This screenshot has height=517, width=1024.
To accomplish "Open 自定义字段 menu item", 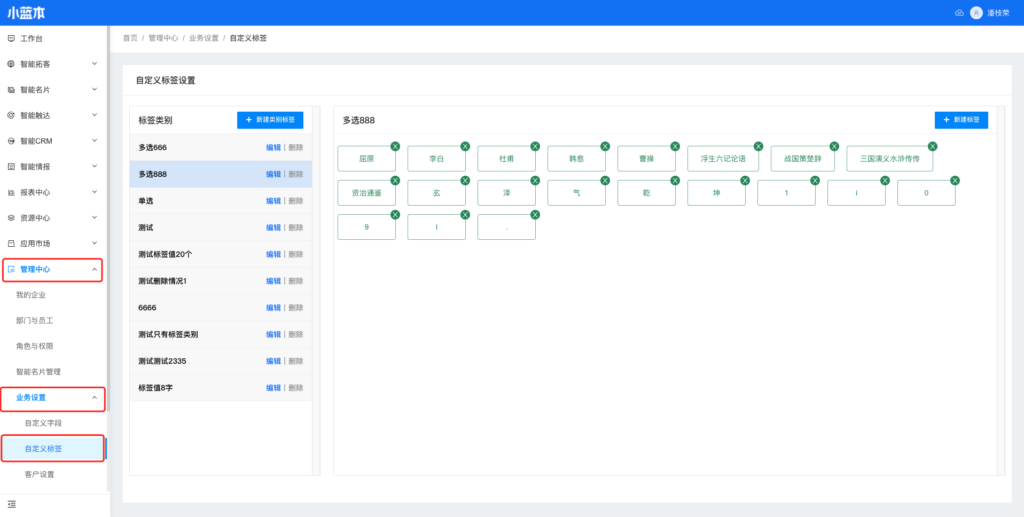I will [x=42, y=423].
